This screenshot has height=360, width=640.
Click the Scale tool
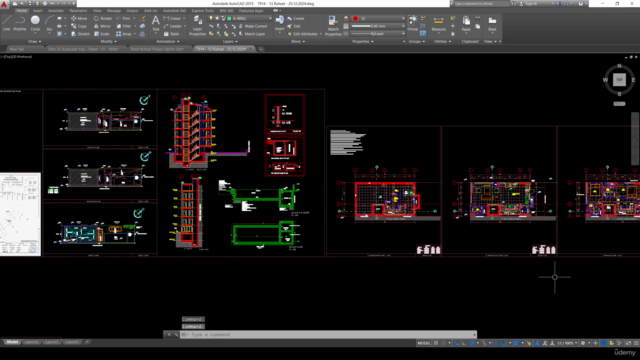pos(102,34)
